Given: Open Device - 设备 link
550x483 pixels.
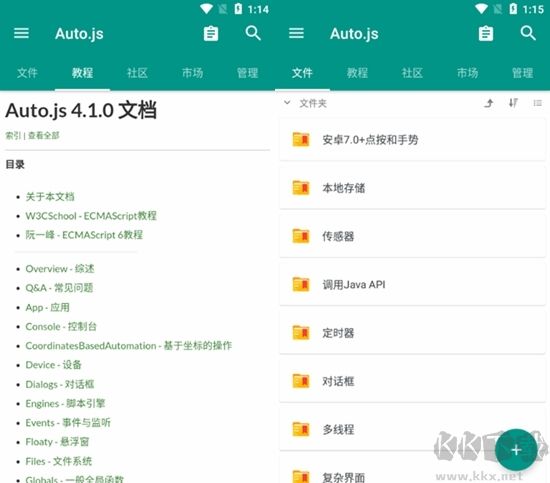Looking at the screenshot, I should (x=53, y=365).
